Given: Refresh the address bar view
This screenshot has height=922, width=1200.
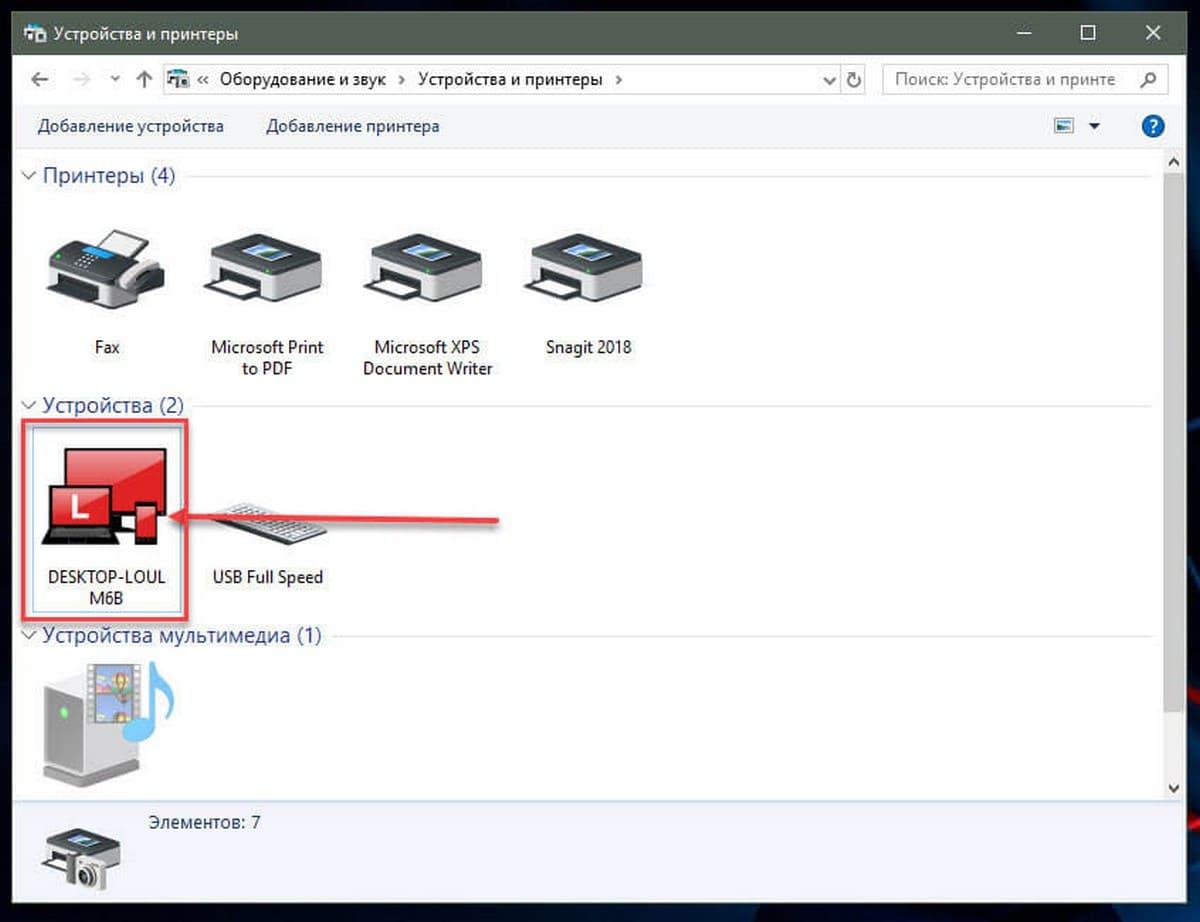Looking at the screenshot, I should click(853, 79).
